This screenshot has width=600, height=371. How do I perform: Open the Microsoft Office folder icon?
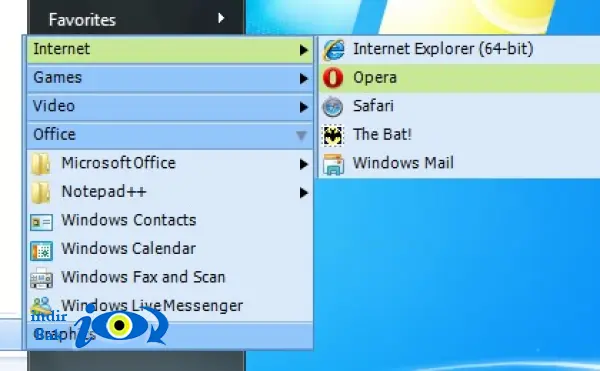[x=41, y=164]
